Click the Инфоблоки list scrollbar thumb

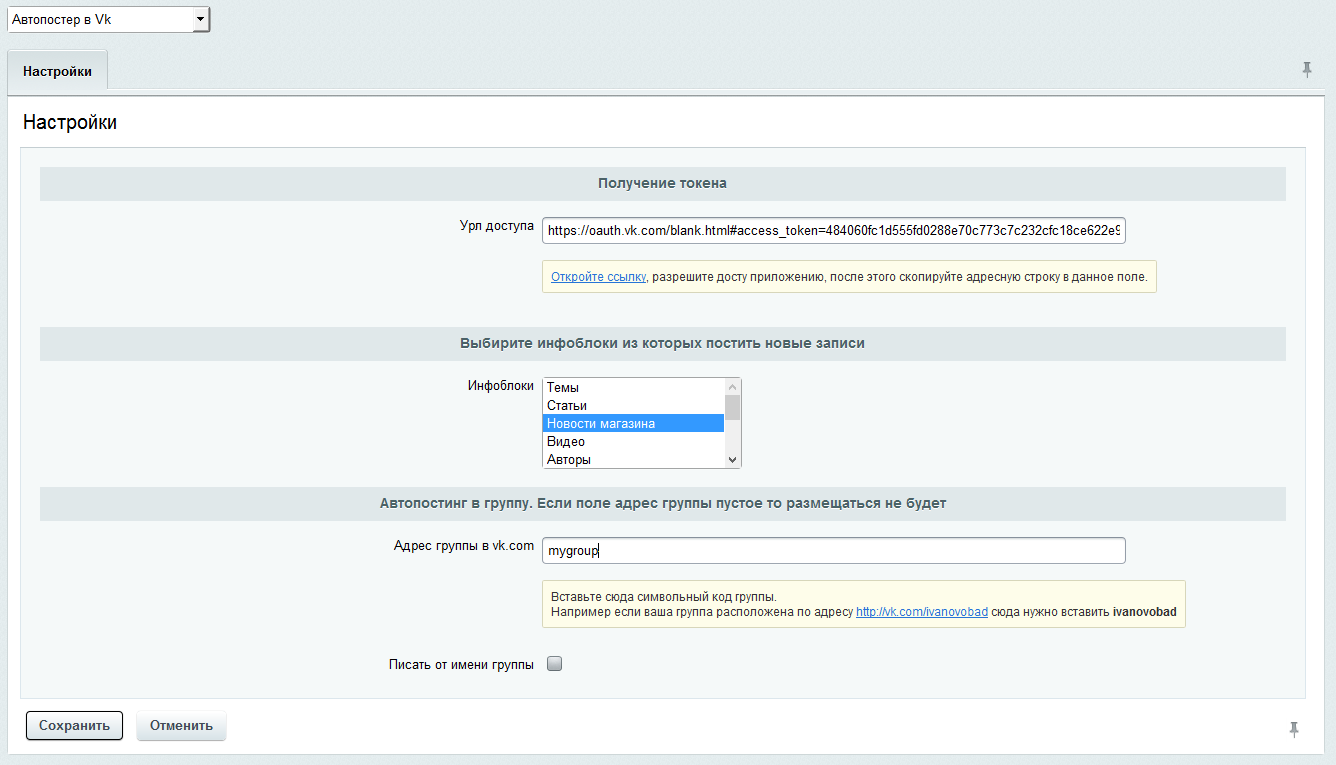(733, 407)
